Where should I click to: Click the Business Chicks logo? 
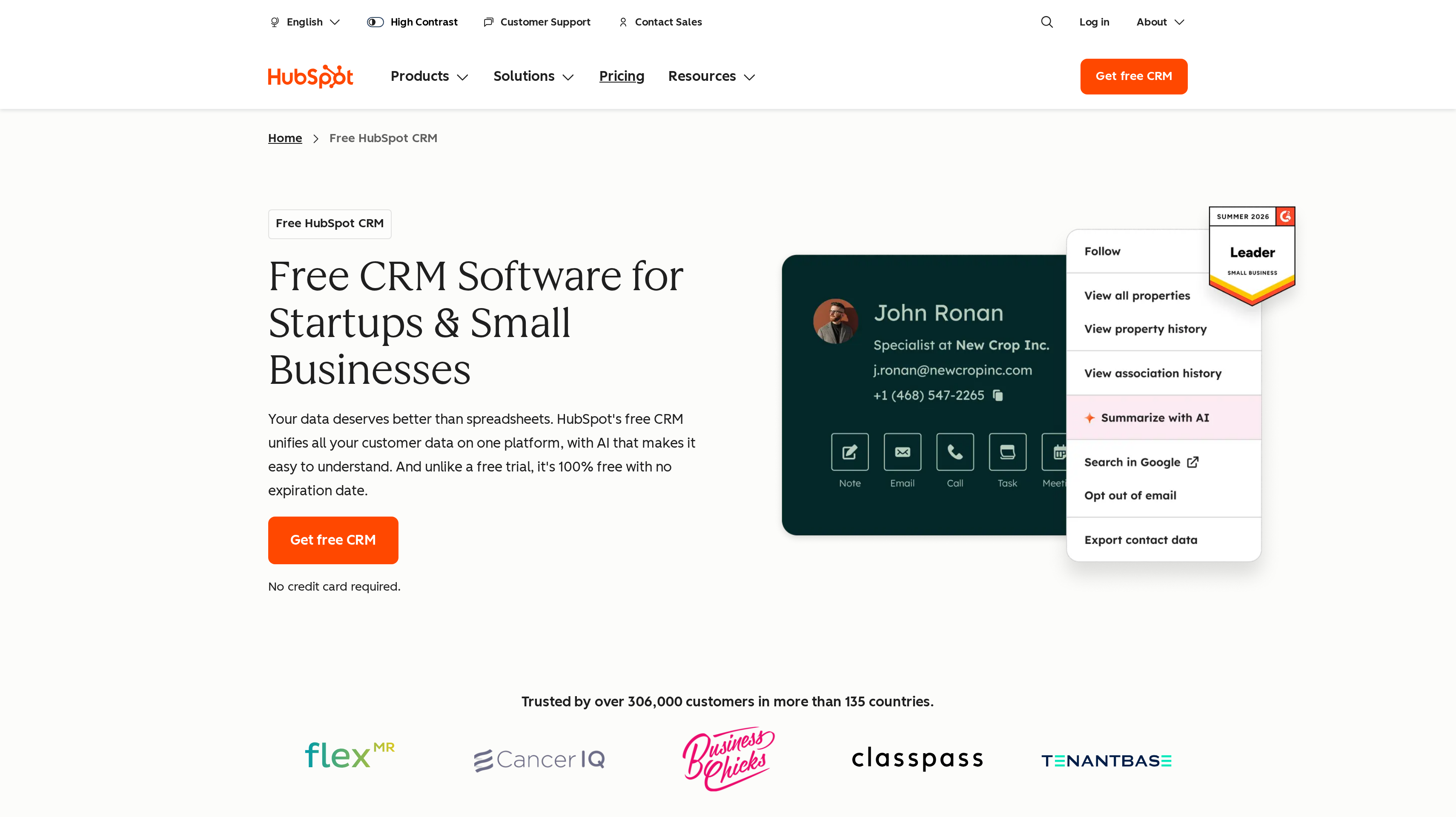point(728,758)
